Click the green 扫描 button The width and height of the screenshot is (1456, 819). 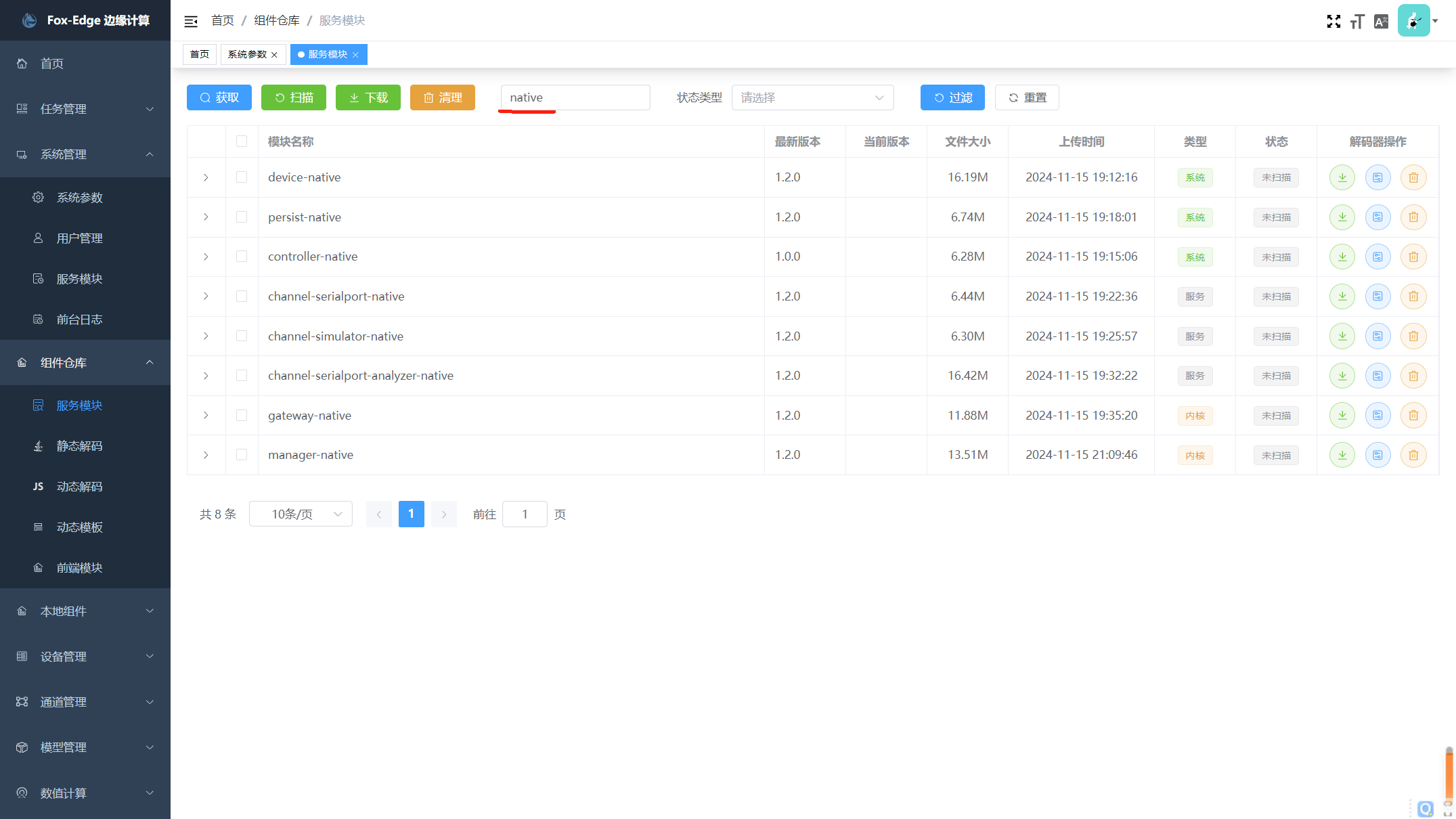(294, 97)
